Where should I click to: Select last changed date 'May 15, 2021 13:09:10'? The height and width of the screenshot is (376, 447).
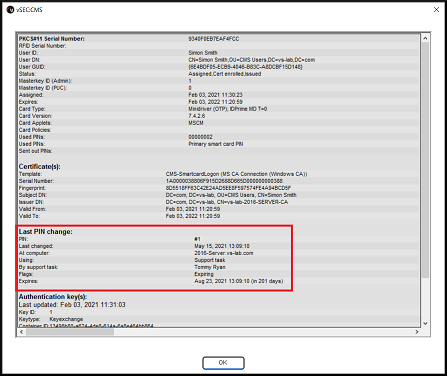[222, 246]
